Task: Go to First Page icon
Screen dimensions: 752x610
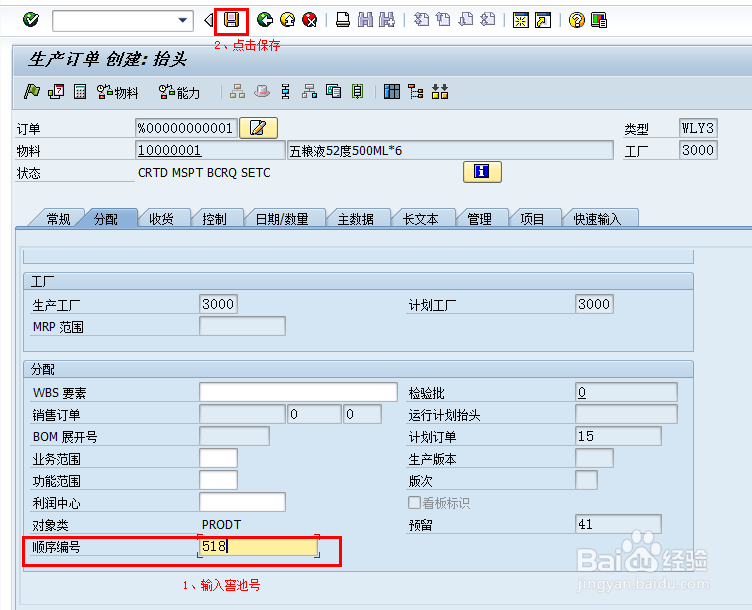Action: [x=421, y=20]
